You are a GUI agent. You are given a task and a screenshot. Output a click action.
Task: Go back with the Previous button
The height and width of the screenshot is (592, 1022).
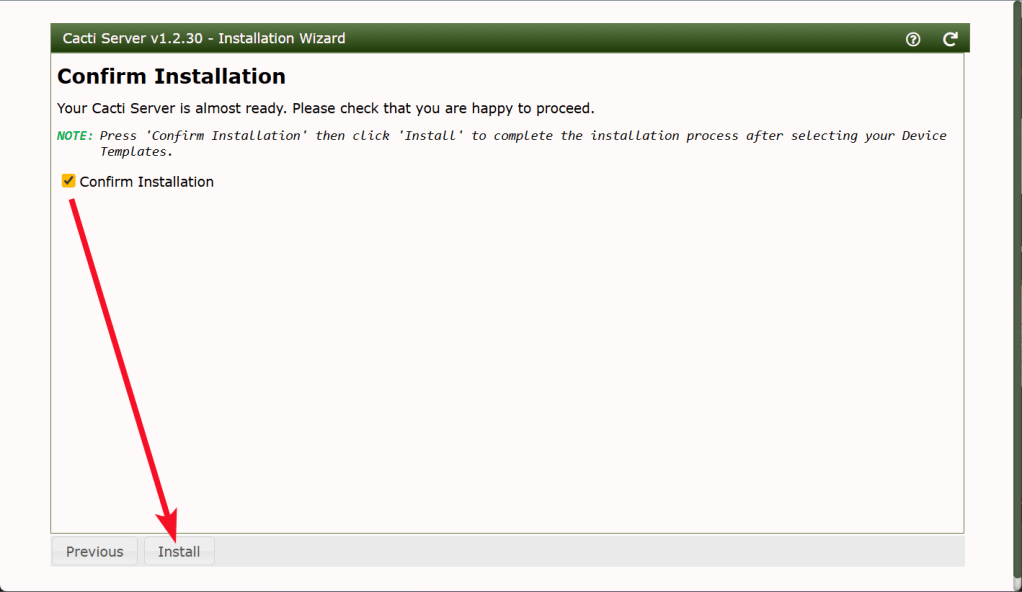pyautogui.click(x=95, y=552)
